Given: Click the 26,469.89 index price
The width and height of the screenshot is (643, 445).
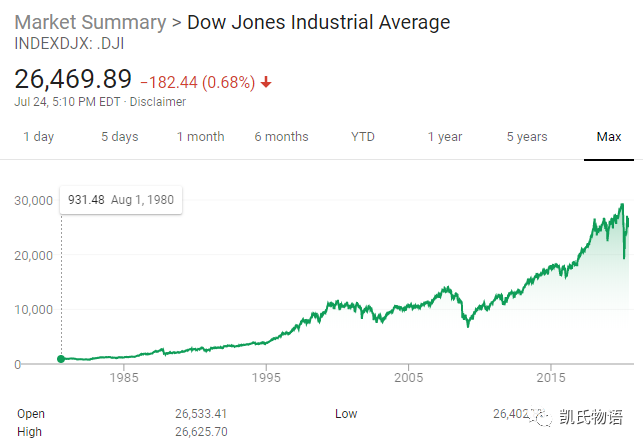Looking at the screenshot, I should [73, 78].
